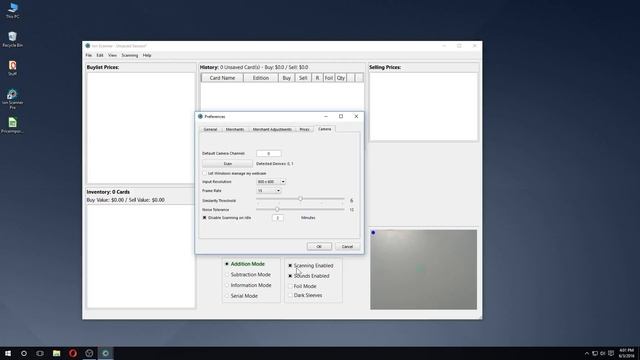Click the idle minutes input field
The image size is (640, 360).
(278, 218)
